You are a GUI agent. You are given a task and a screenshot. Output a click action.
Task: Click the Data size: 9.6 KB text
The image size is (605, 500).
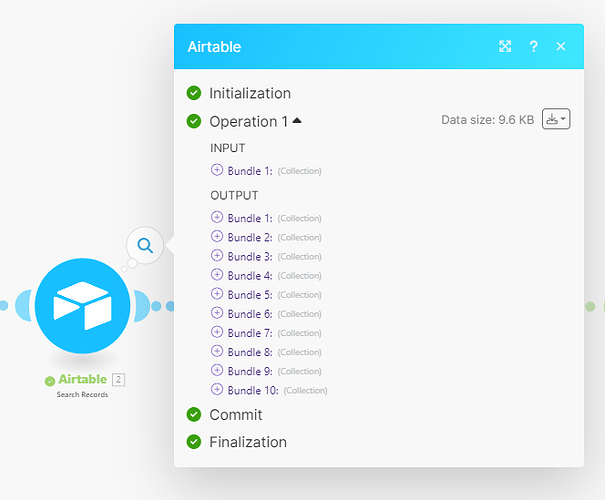[488, 120]
